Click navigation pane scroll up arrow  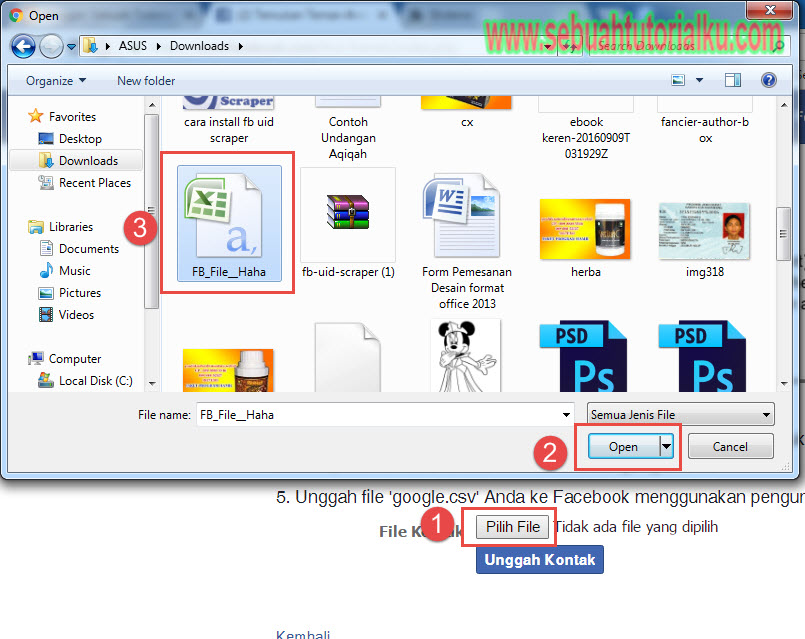(x=152, y=105)
